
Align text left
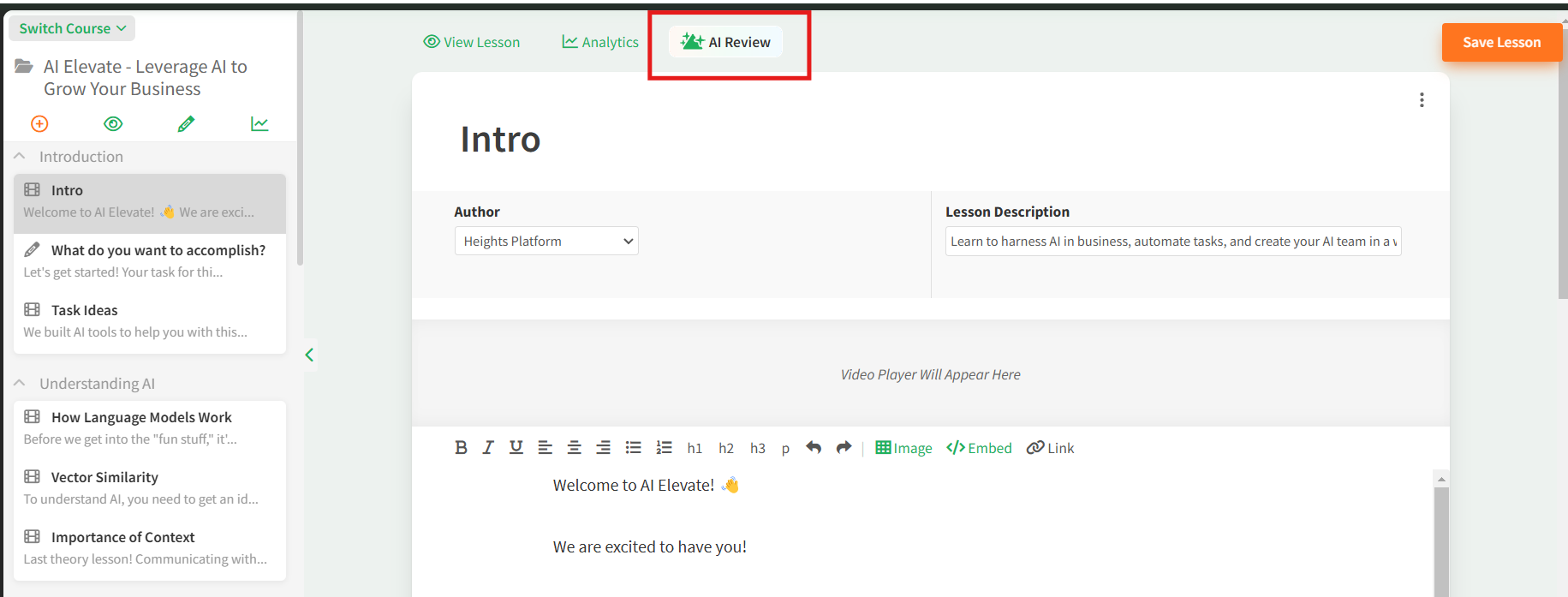pos(545,447)
